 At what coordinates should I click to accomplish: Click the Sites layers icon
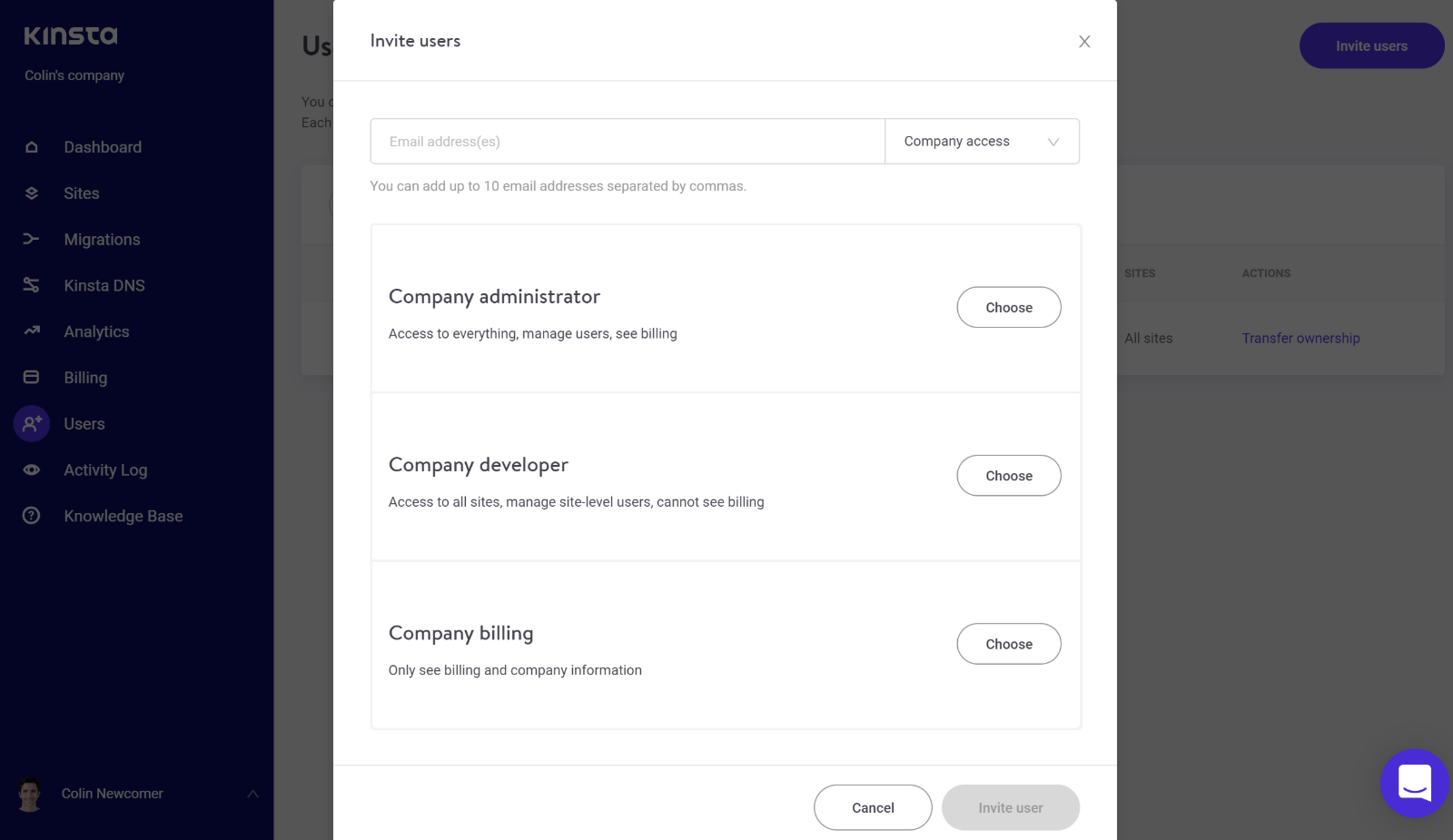pos(32,193)
